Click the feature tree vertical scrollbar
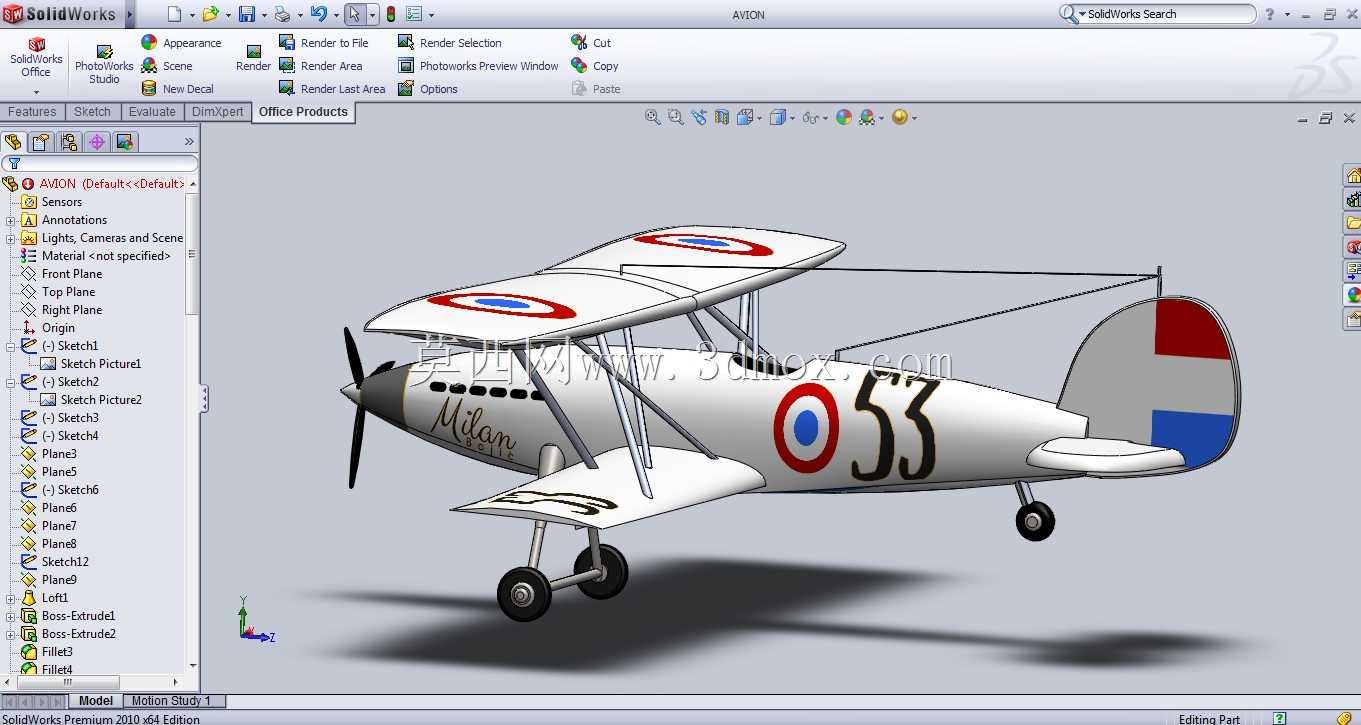Viewport: 1361px width, 725px height. [x=192, y=252]
